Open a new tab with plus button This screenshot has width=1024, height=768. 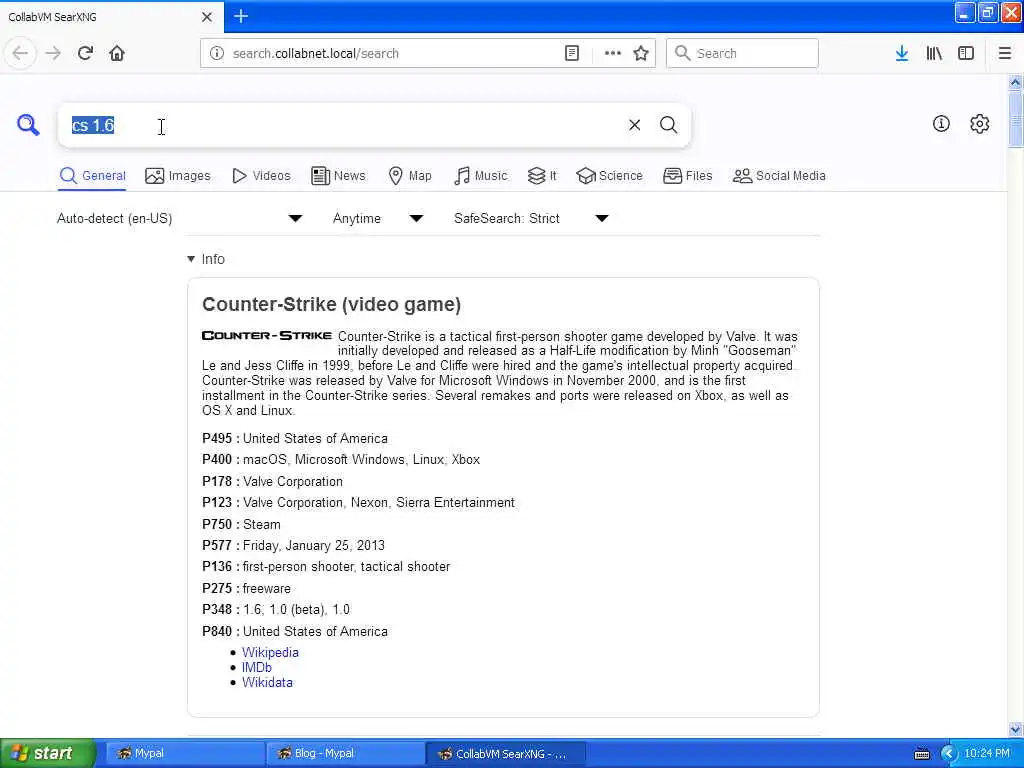click(x=241, y=16)
